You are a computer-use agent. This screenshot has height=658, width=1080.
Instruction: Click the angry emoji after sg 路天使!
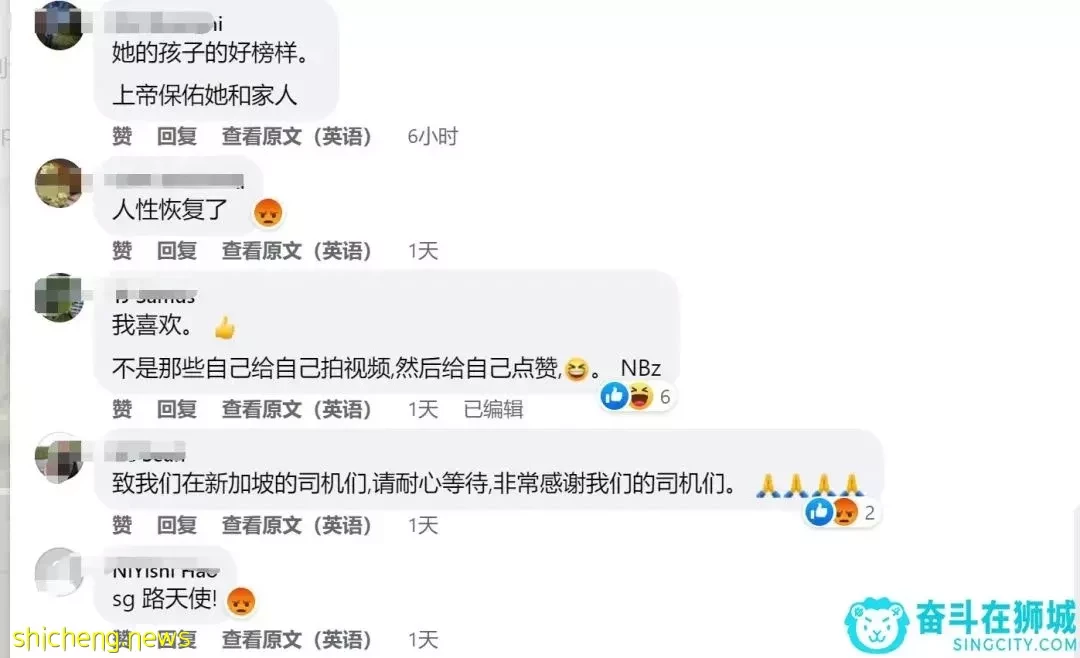point(240,602)
